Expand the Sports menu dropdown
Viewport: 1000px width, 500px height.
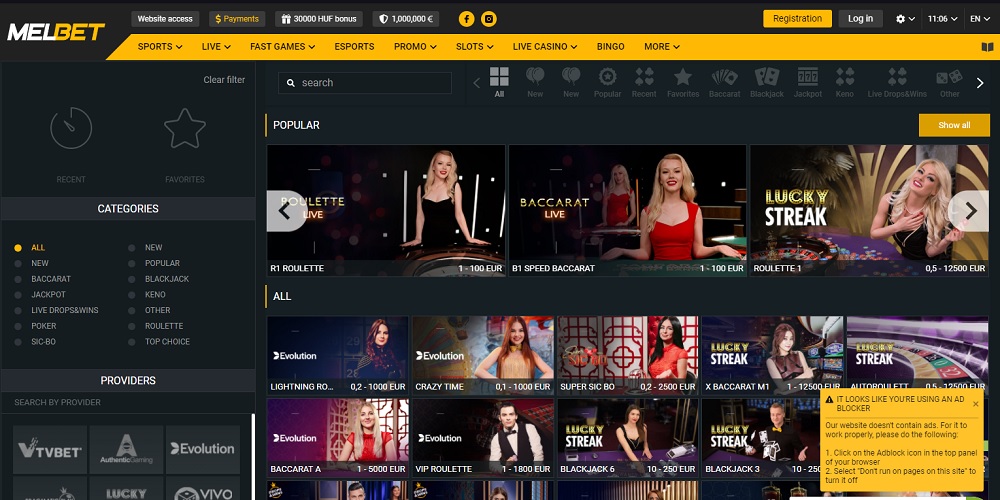coord(160,47)
